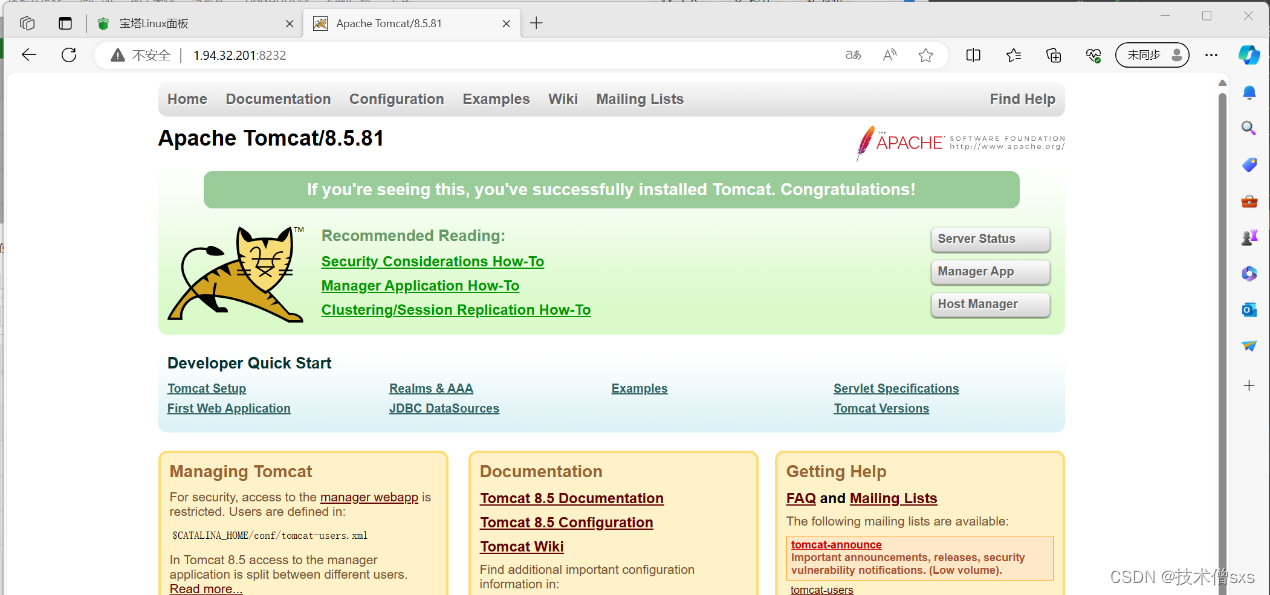1270x595 pixels.
Task: Open the JDBC DataSources link
Action: [x=444, y=409]
